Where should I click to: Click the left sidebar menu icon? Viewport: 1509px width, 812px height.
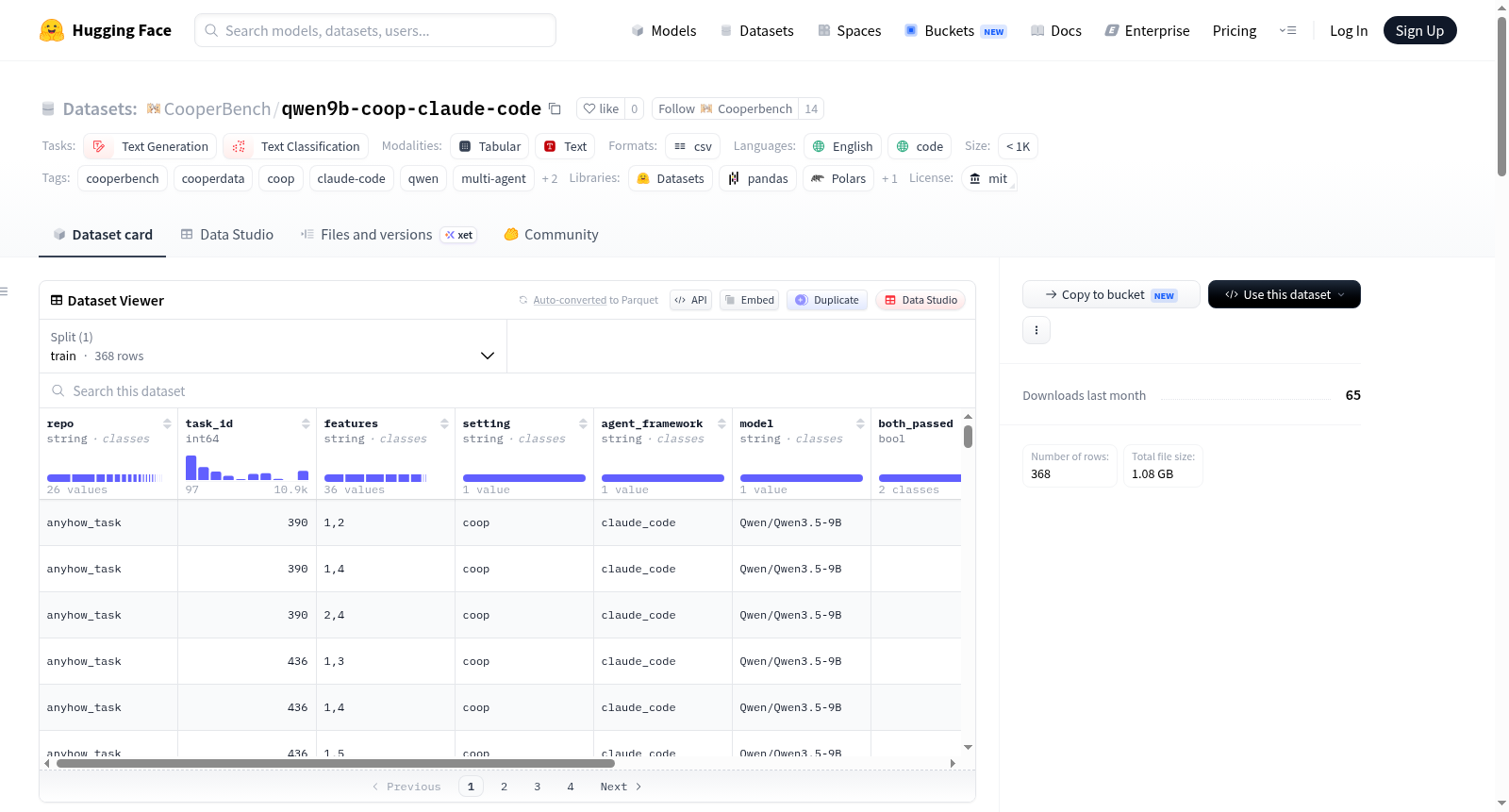pyautogui.click(x=4, y=291)
